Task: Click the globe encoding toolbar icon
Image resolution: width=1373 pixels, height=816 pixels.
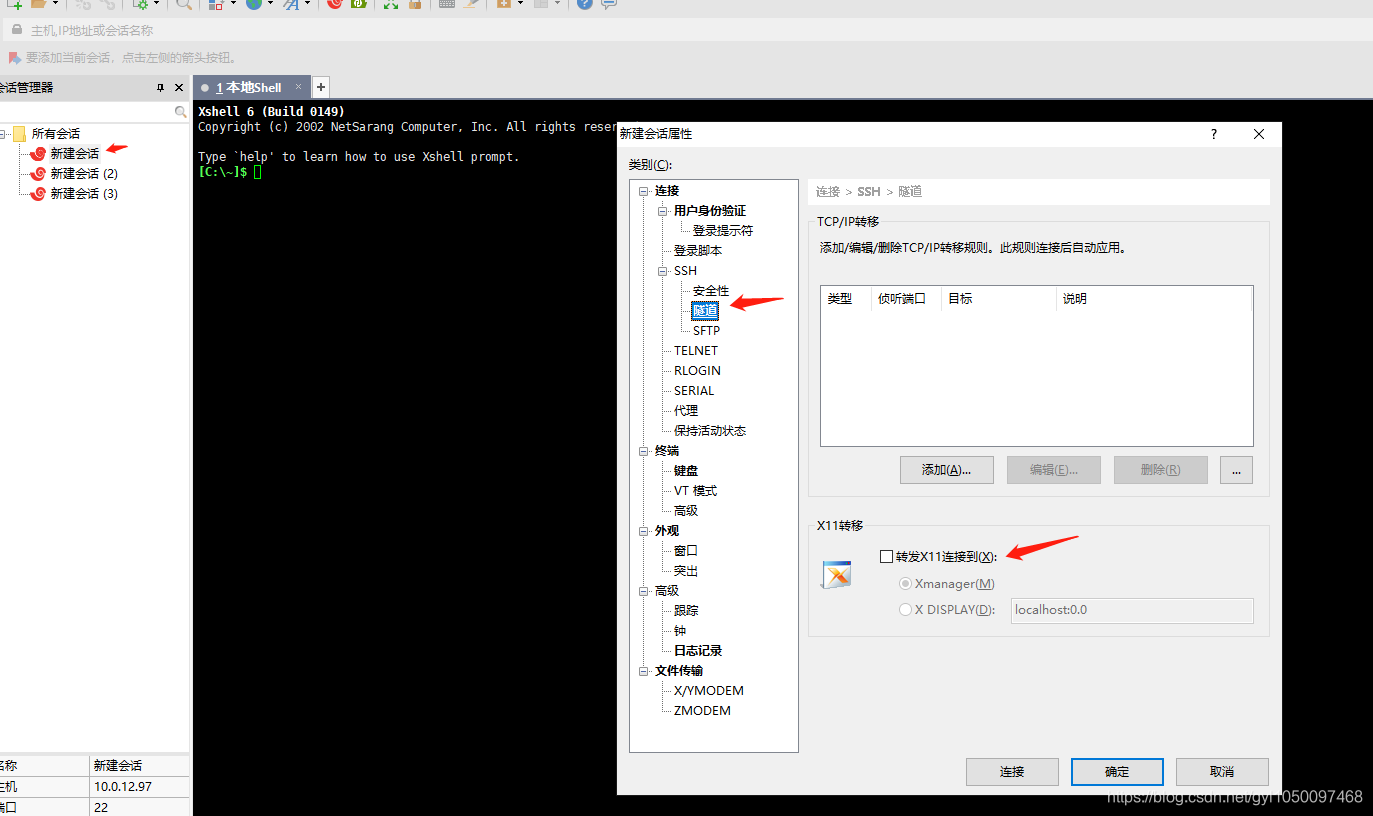Action: click(254, 4)
